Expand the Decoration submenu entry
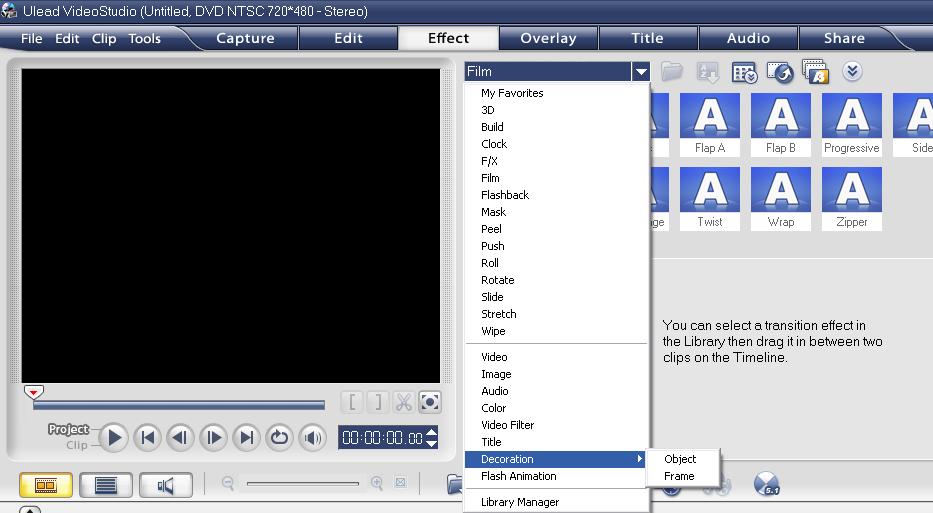The image size is (933, 513). tap(555, 459)
